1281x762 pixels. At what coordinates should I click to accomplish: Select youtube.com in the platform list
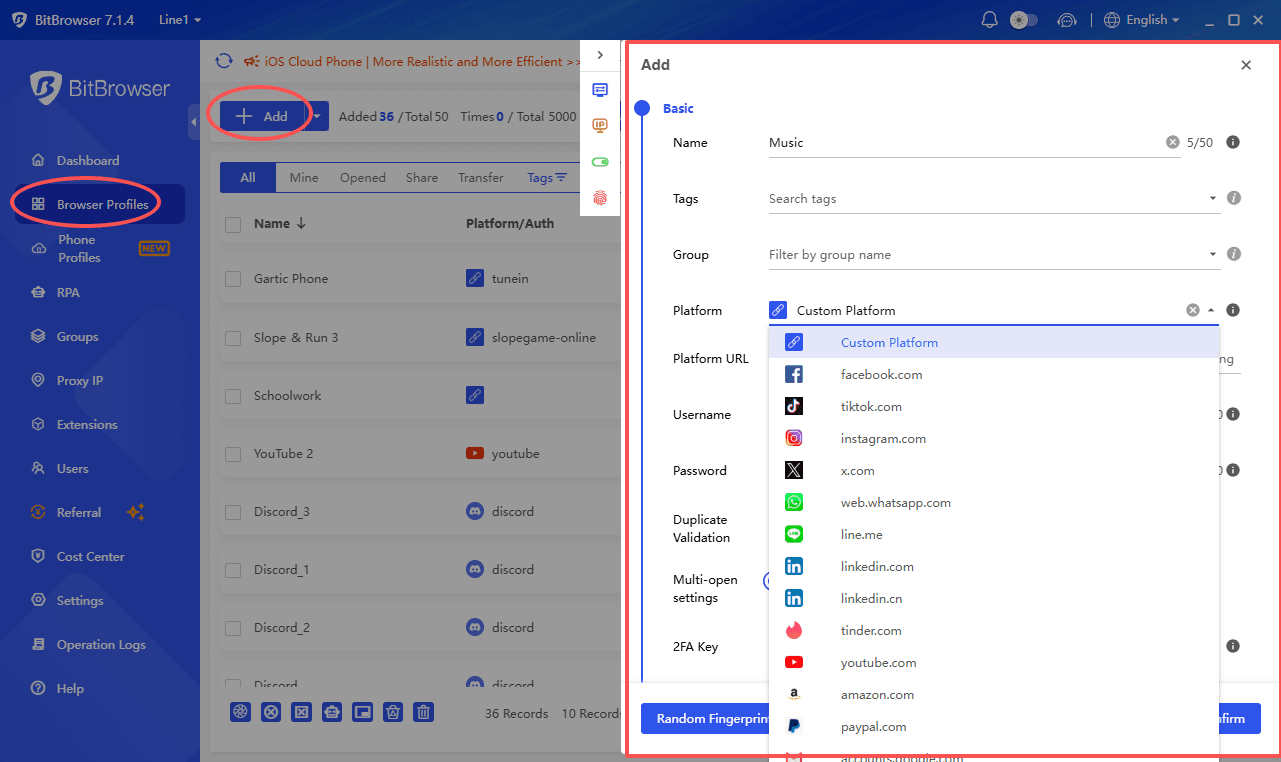pos(994,662)
